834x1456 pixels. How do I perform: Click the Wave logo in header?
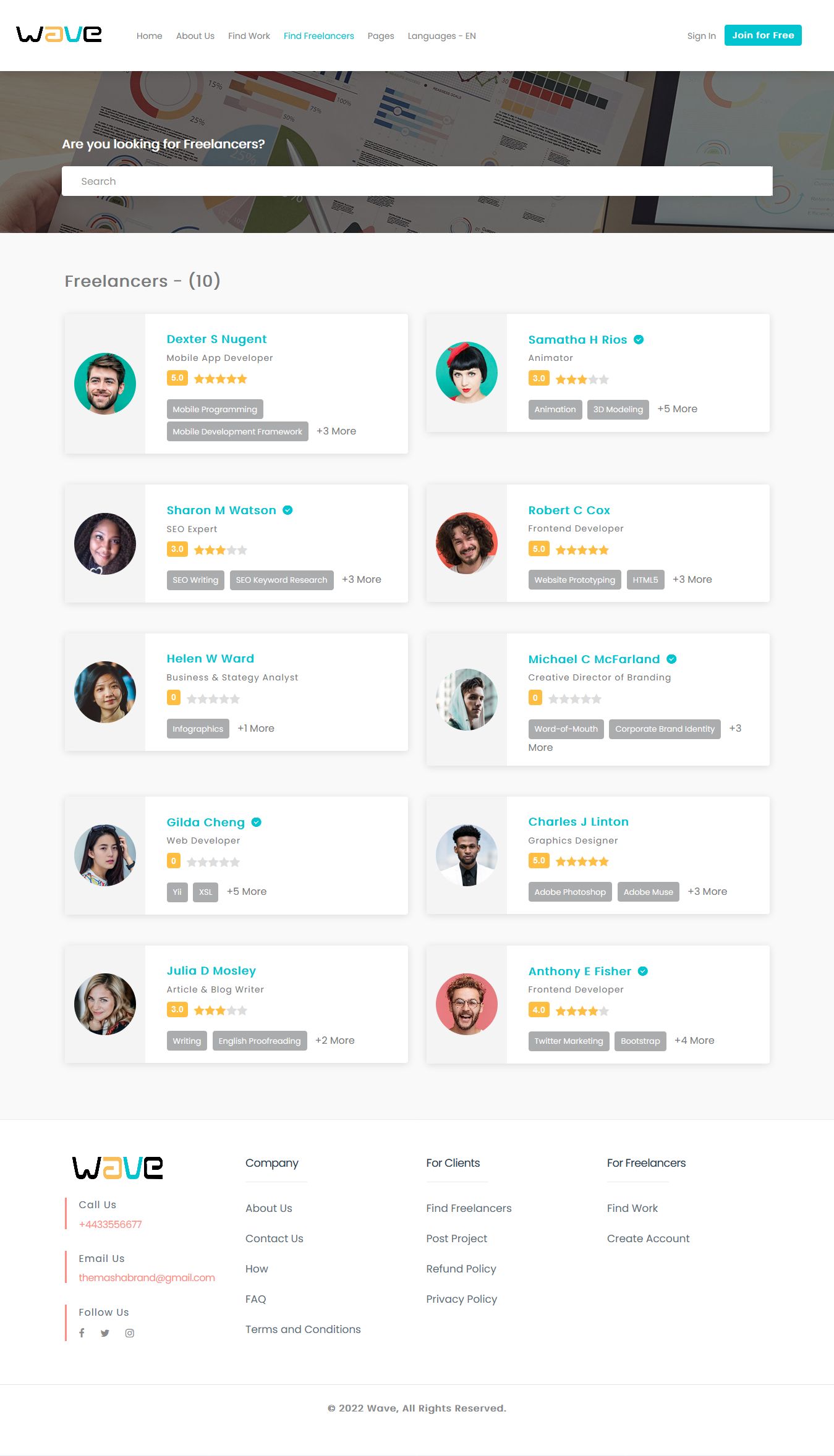click(x=59, y=34)
